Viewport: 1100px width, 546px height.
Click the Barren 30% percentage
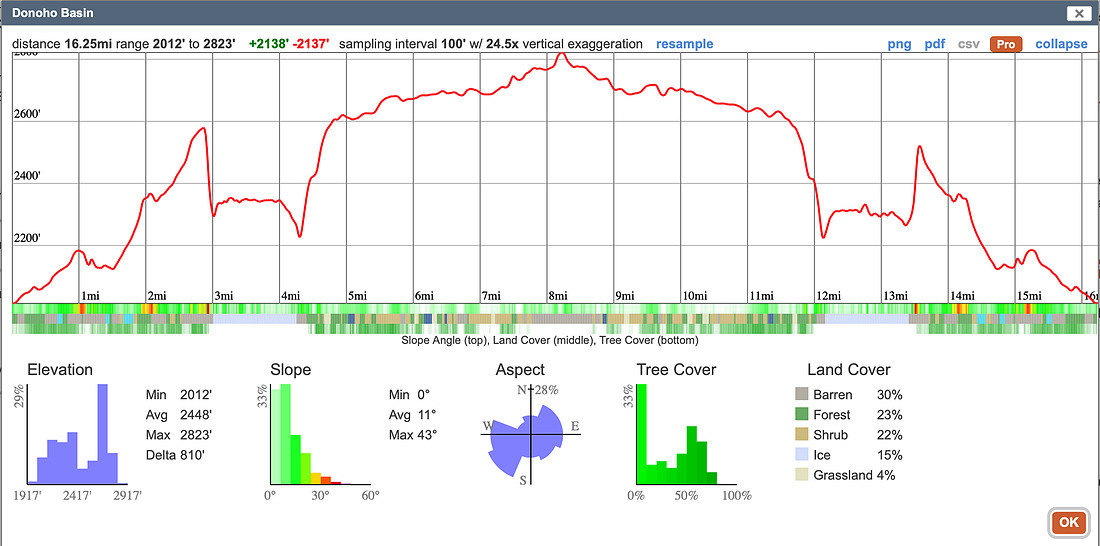[x=890, y=394]
